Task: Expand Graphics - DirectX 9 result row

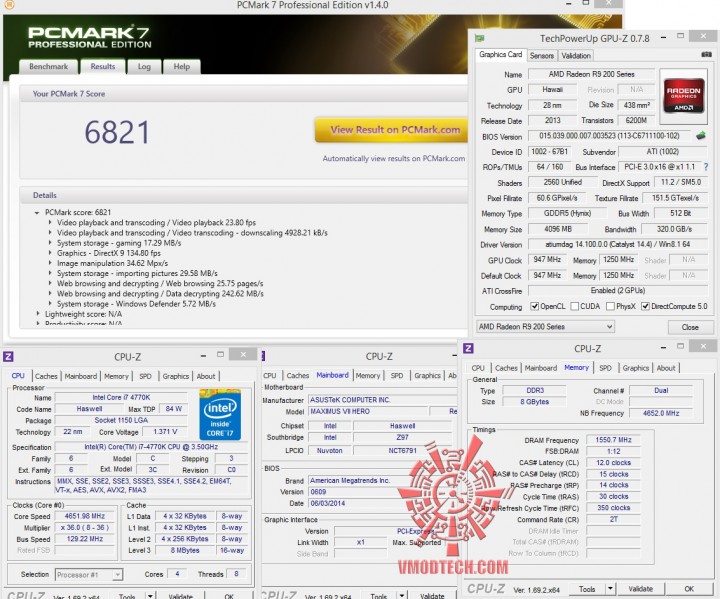Action: [50, 253]
